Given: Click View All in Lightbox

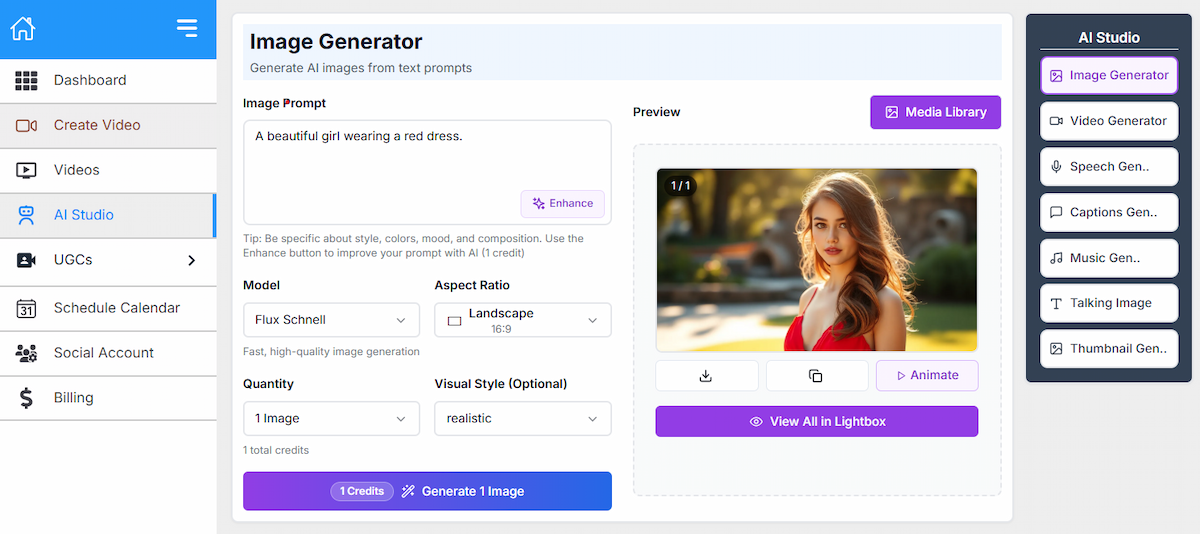Looking at the screenshot, I should click(817, 422).
